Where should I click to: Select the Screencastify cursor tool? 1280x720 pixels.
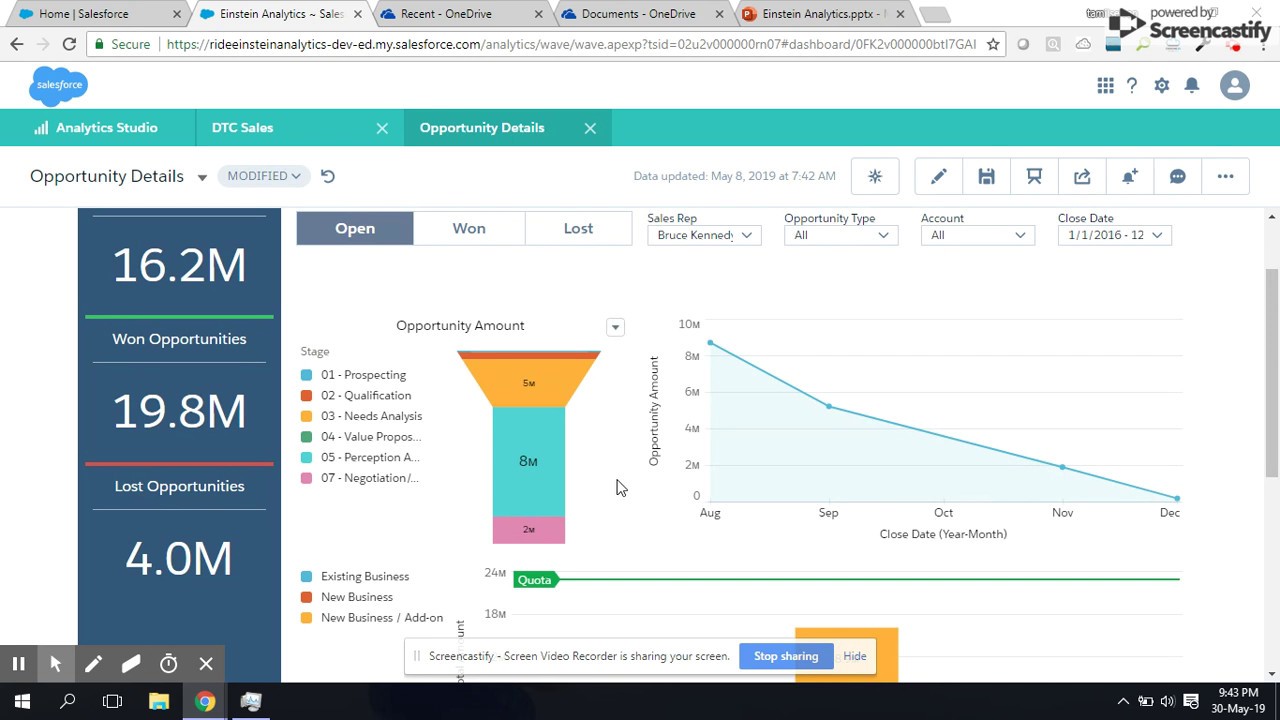coord(56,664)
